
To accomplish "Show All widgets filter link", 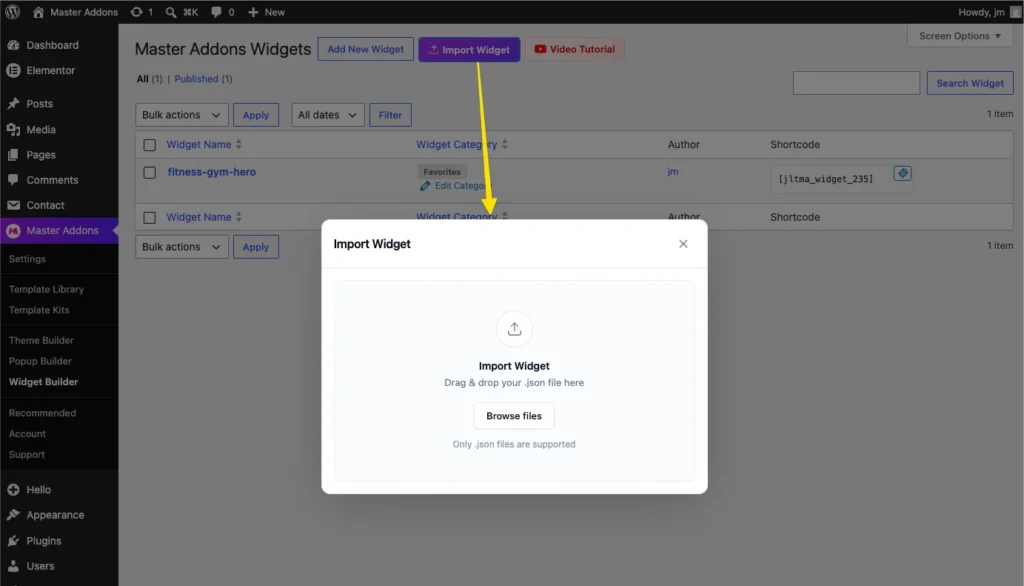I will tap(142, 79).
